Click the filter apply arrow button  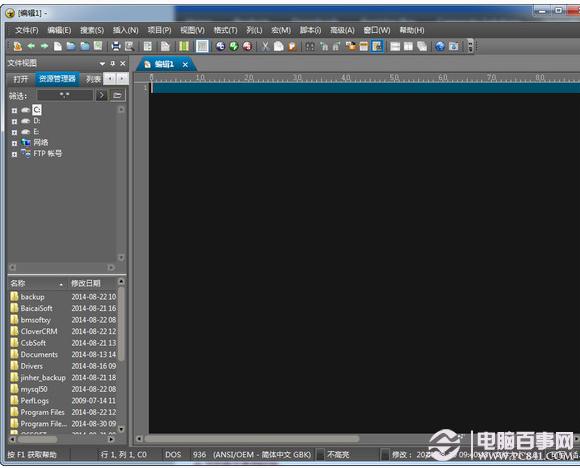click(101, 95)
